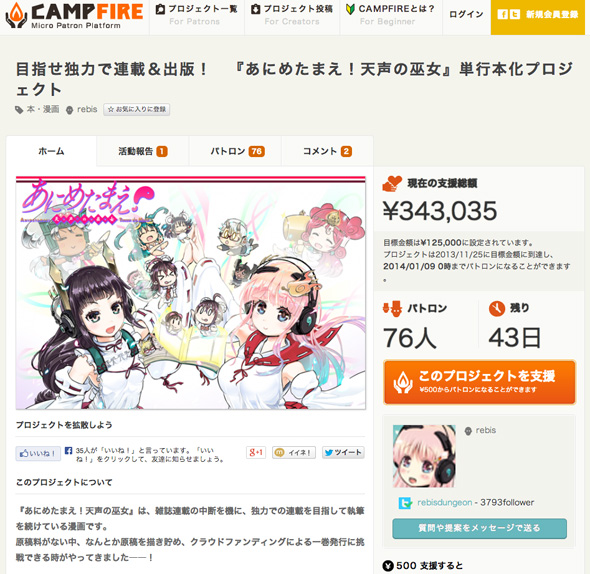Viewport: 590px width, 574px height.
Task: Click the CAMPFIRE flame logo
Action: coord(17,16)
